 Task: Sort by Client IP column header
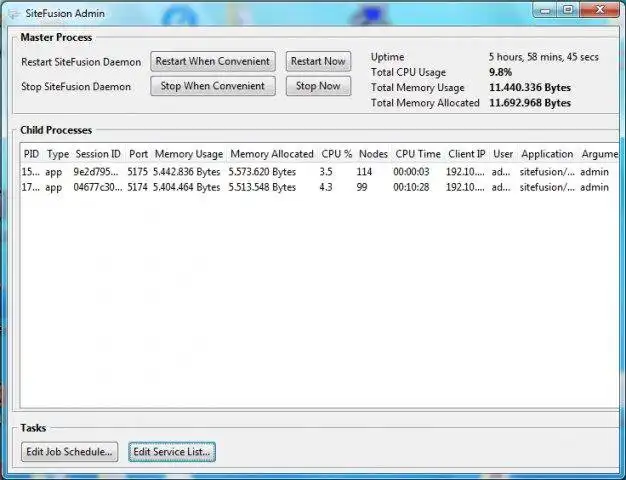point(467,154)
